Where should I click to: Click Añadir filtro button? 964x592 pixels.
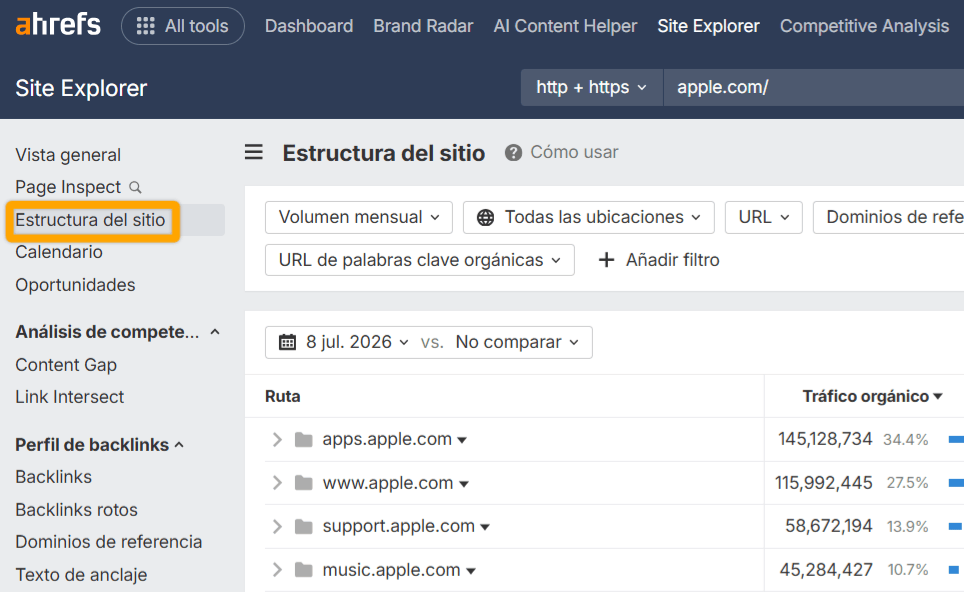click(659, 260)
